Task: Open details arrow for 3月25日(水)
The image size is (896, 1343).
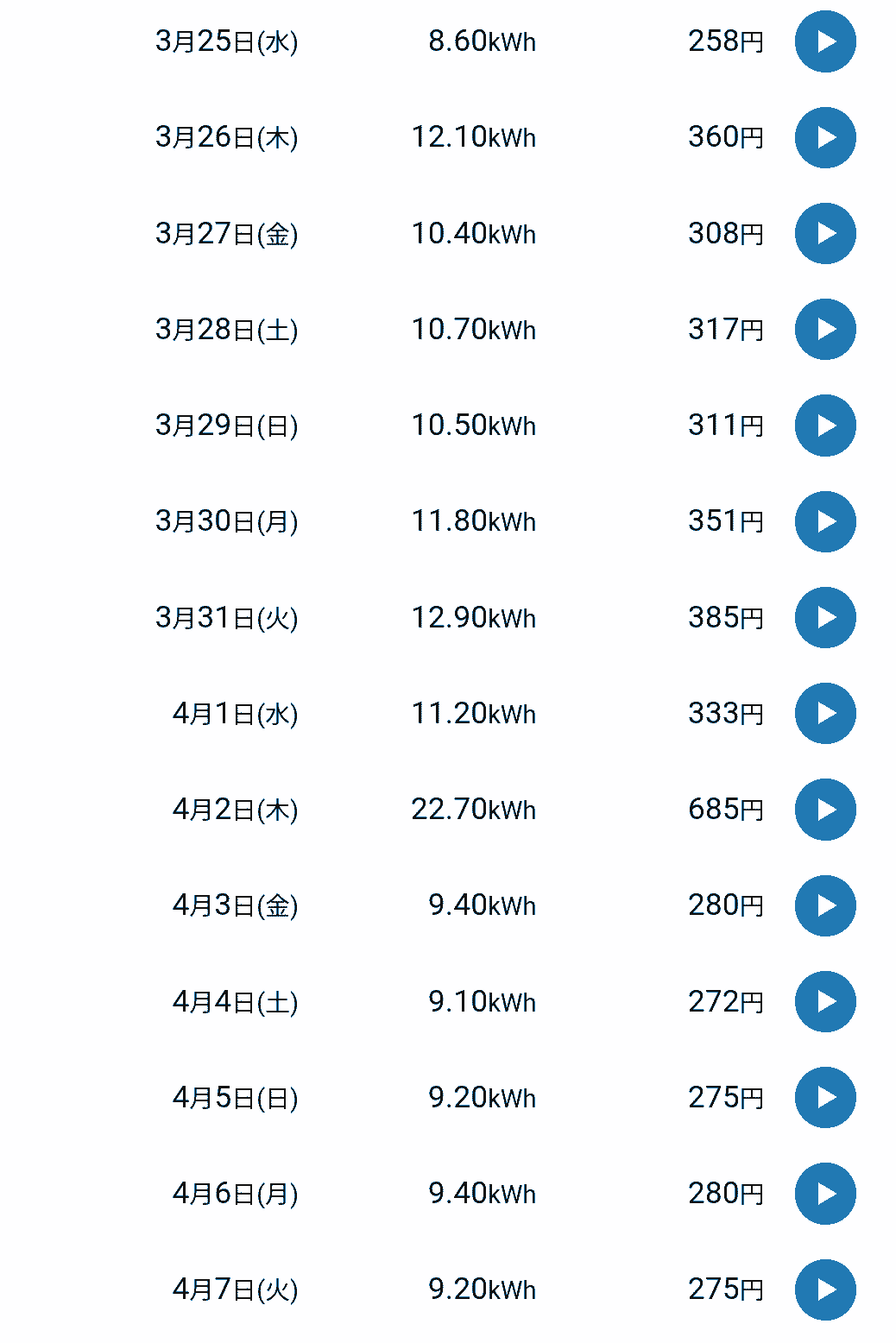Action: (825, 41)
